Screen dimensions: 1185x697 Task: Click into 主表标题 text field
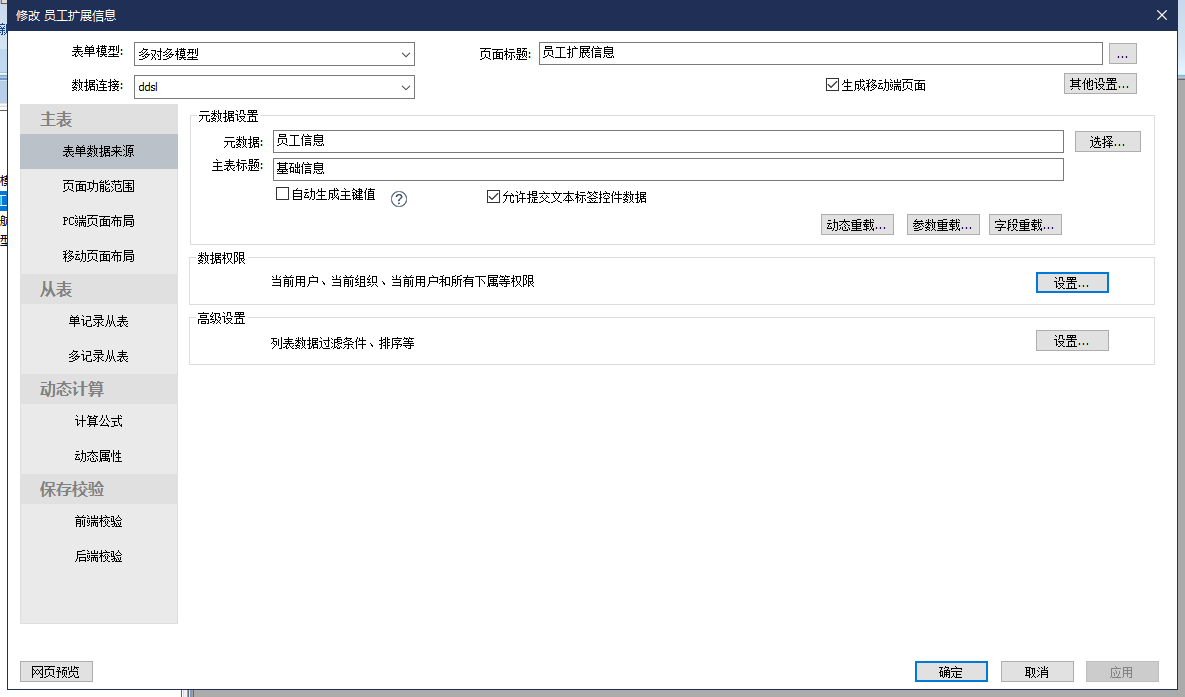[x=667, y=169]
